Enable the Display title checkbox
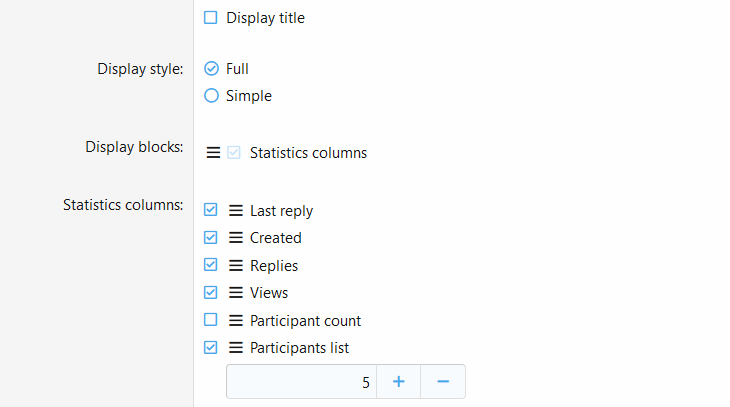The height and width of the screenshot is (407, 730). (x=210, y=18)
